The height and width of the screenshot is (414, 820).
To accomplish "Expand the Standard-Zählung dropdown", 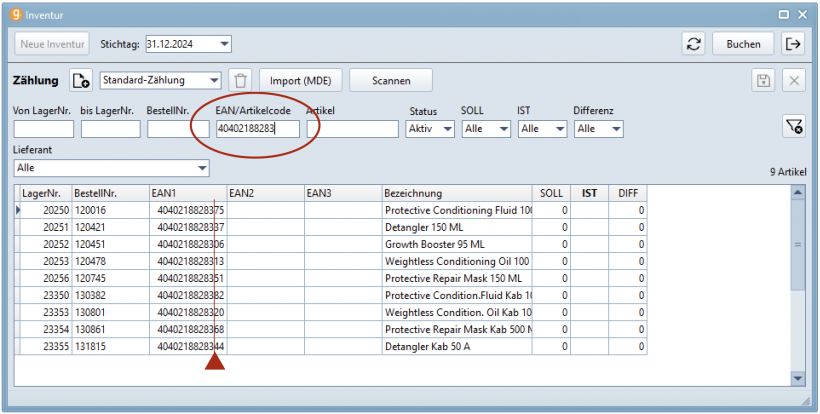I will [x=214, y=81].
